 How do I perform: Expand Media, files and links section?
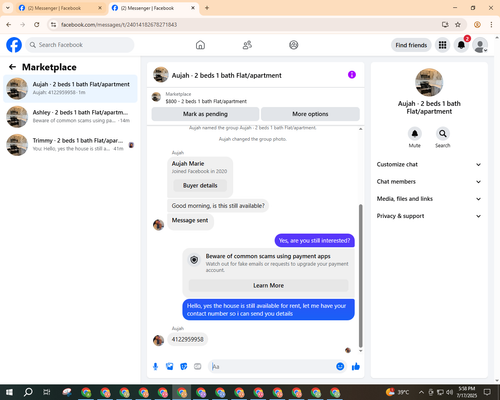click(429, 199)
